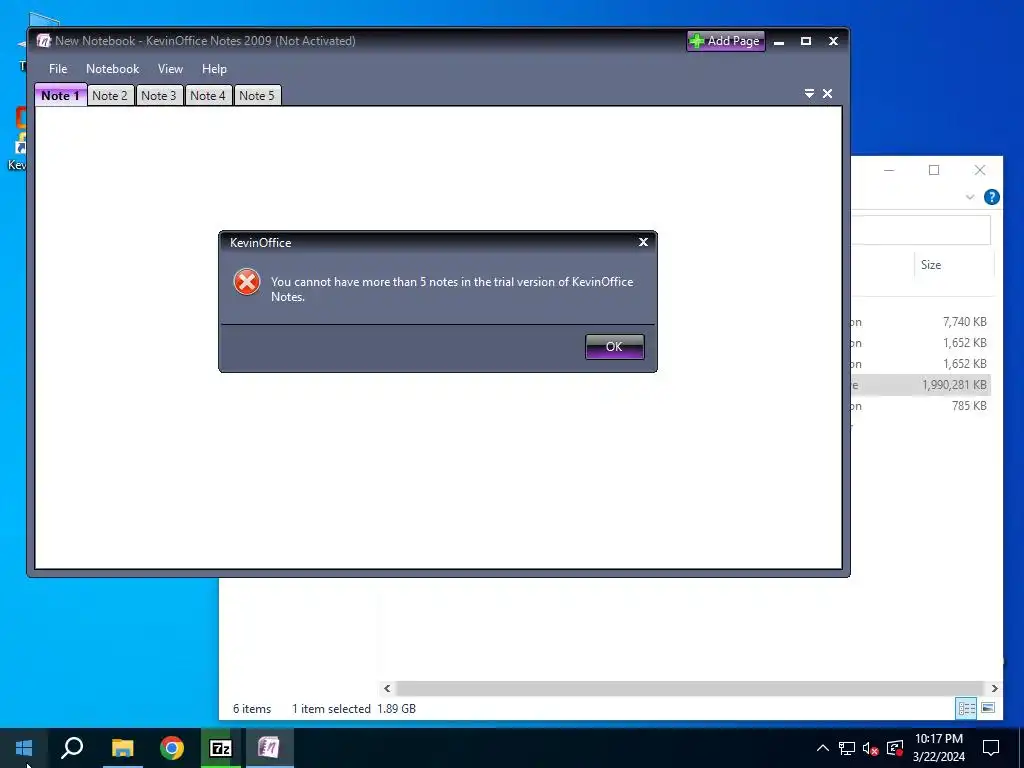Open the Help menu
Screen dimensions: 1024x768
[x=214, y=69]
